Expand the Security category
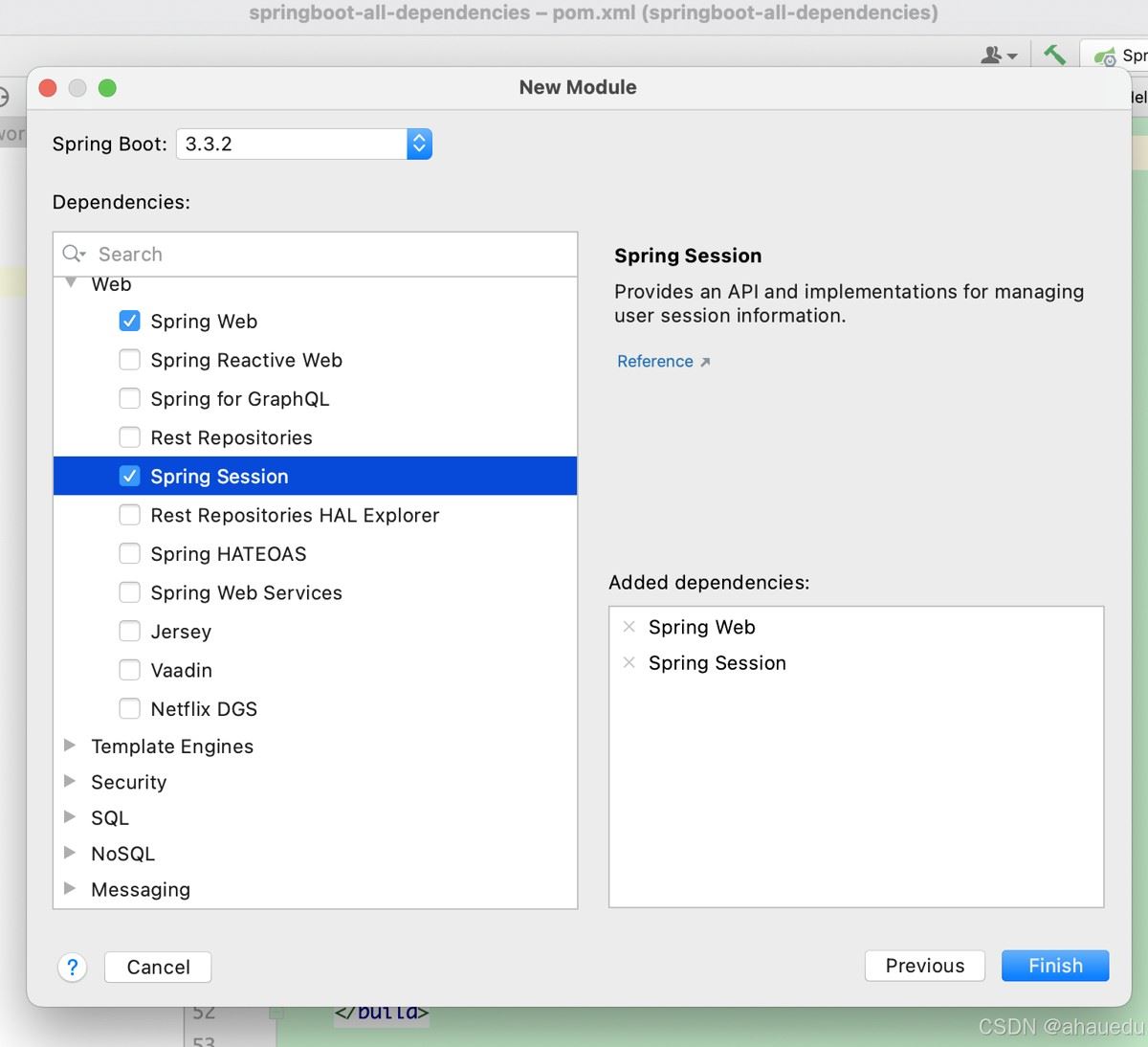 pos(69,781)
